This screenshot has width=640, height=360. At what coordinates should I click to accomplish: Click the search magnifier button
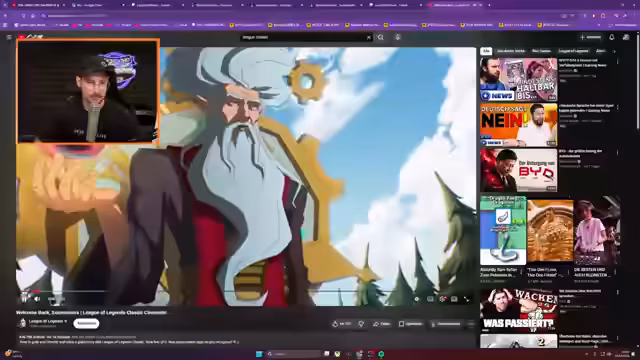[380, 37]
